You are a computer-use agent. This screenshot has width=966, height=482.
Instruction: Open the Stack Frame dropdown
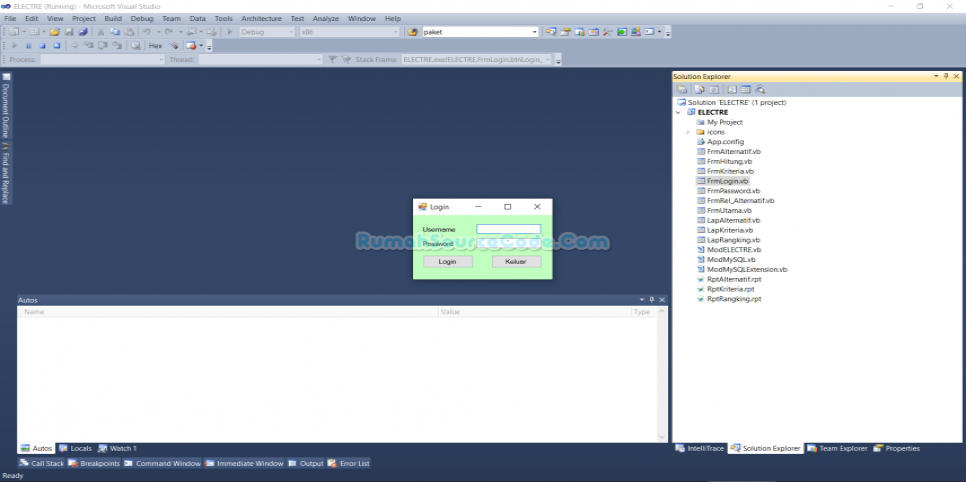click(548, 60)
